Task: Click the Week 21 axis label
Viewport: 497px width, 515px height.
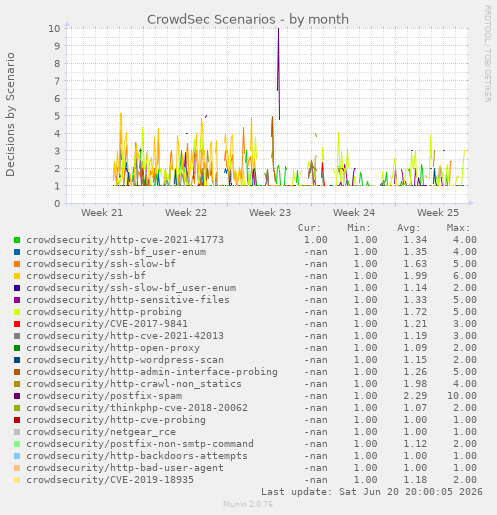Action: click(102, 213)
